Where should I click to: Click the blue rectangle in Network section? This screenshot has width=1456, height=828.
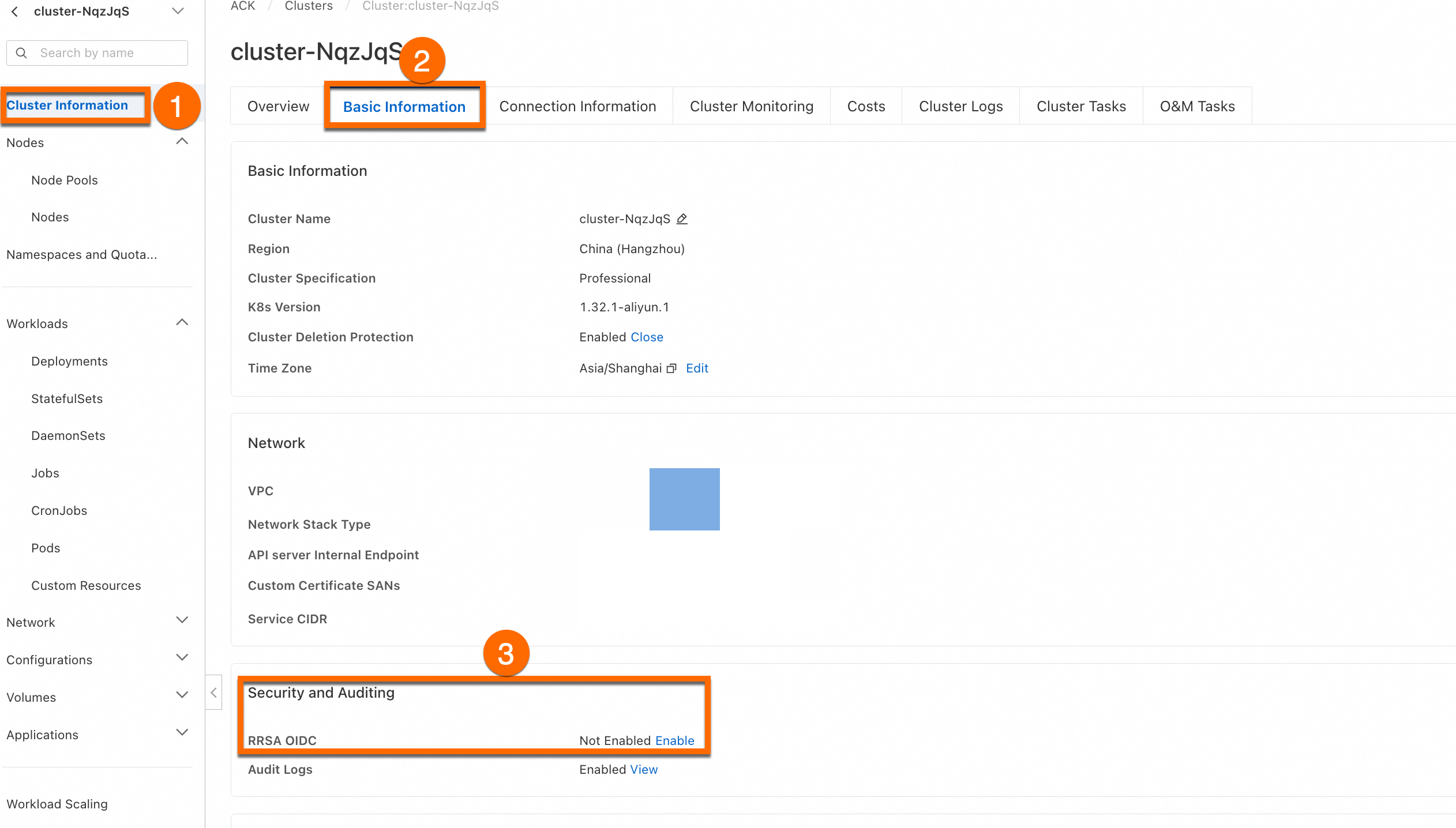[x=684, y=499]
